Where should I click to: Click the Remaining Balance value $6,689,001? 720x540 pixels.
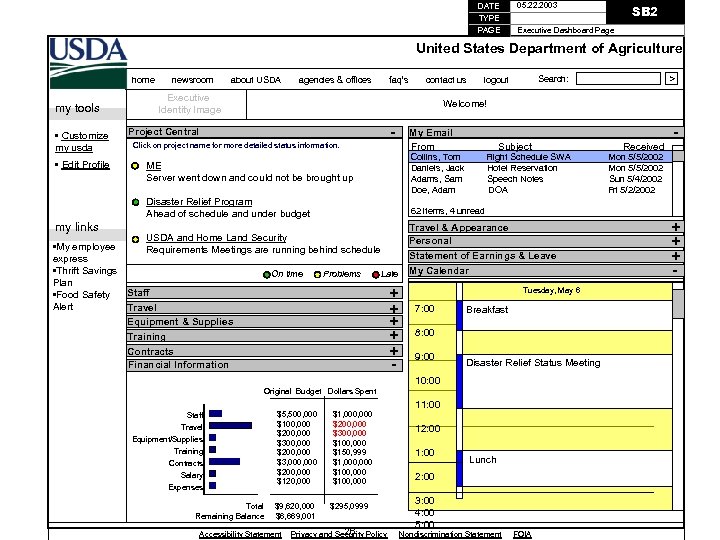pyautogui.click(x=294, y=516)
